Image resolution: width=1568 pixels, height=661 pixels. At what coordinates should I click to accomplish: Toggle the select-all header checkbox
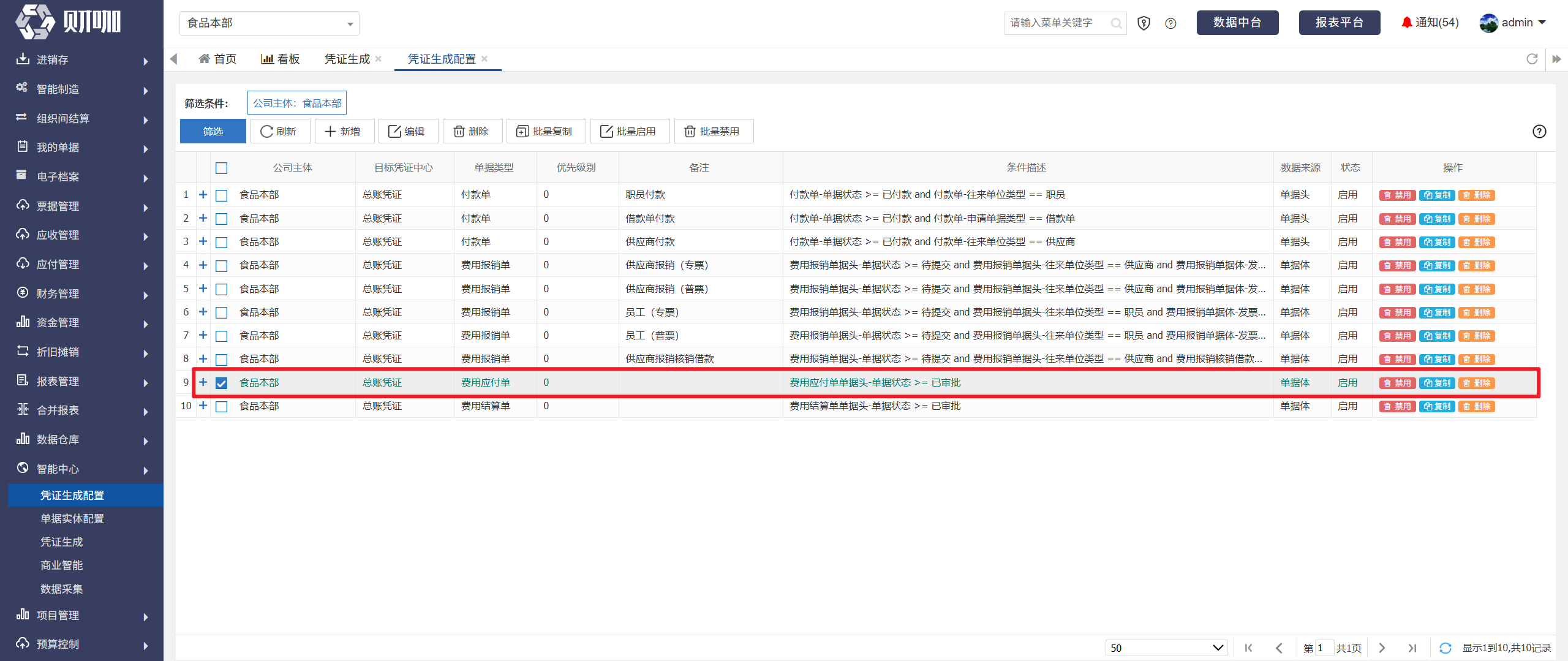[x=222, y=168]
